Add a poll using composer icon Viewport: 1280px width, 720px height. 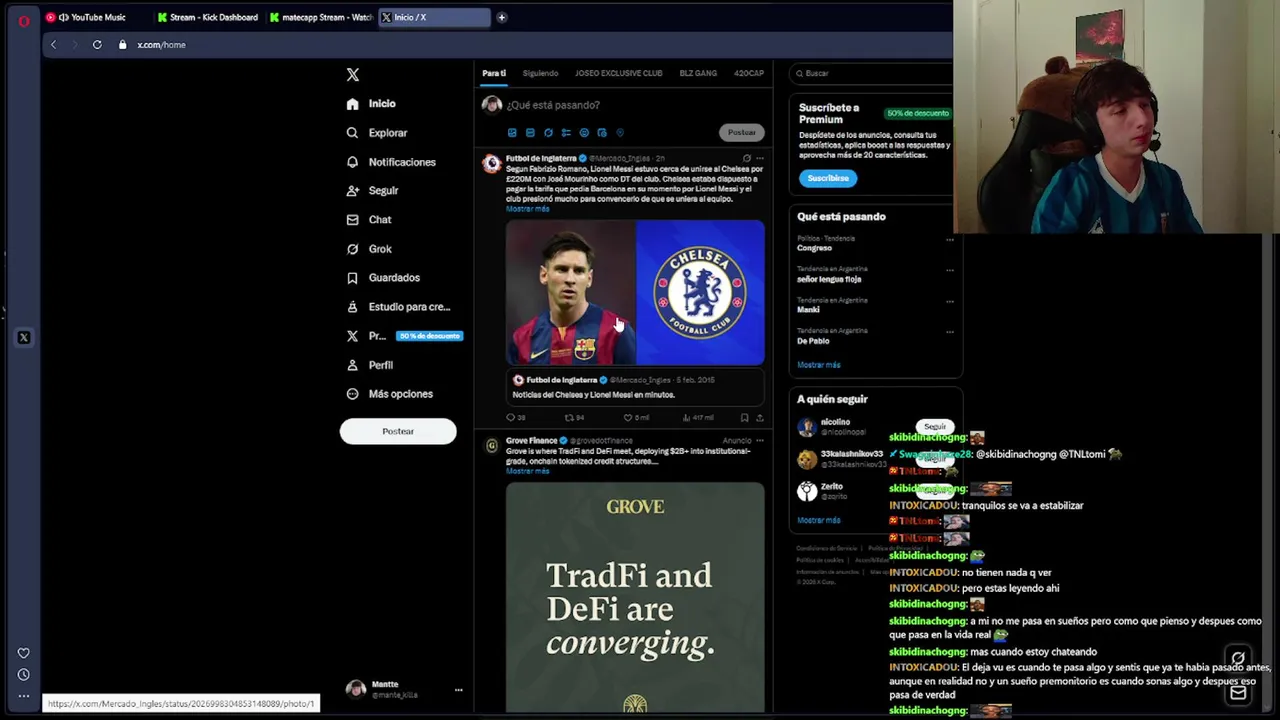pyautogui.click(x=566, y=133)
